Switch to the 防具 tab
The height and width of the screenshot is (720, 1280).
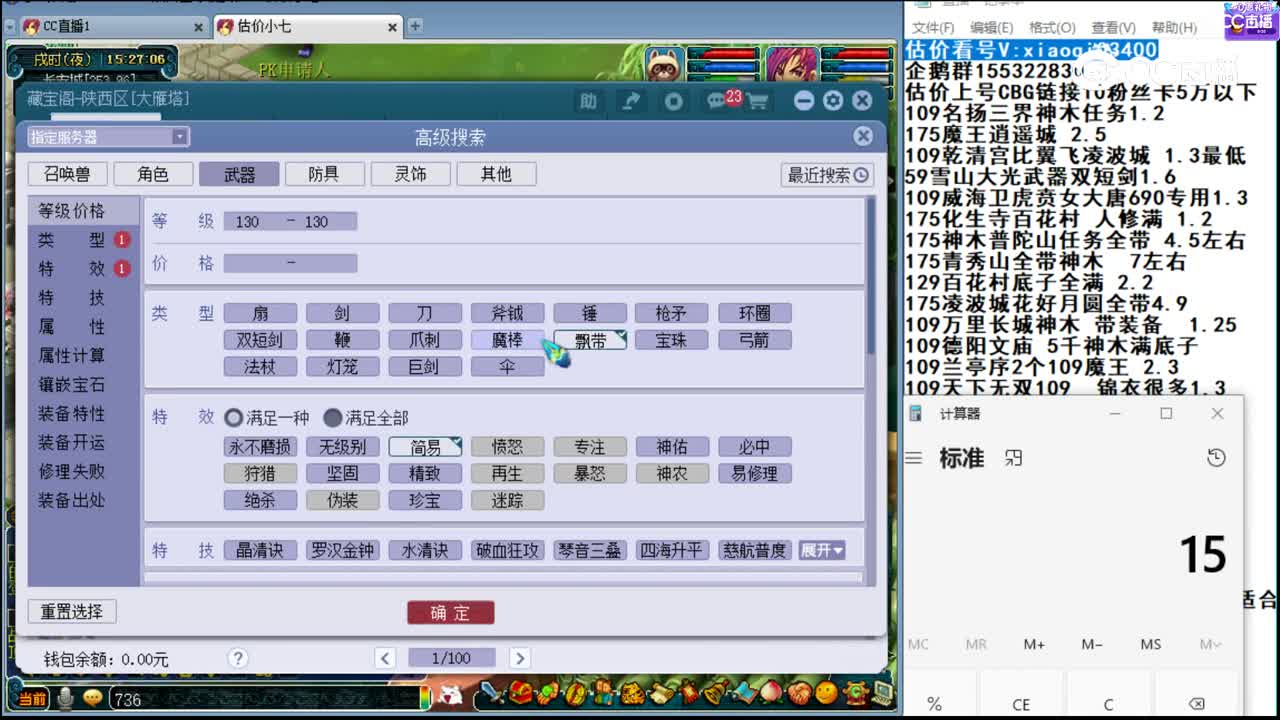point(324,174)
